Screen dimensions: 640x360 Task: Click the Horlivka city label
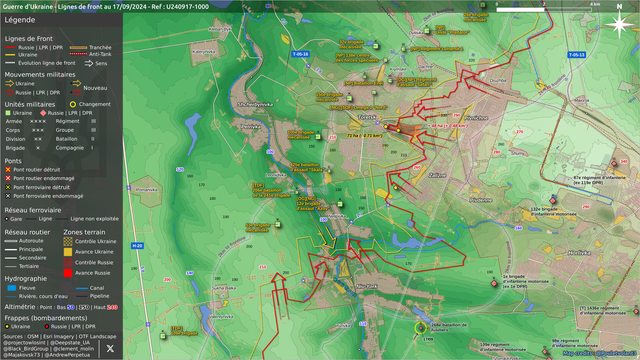(x=579, y=253)
